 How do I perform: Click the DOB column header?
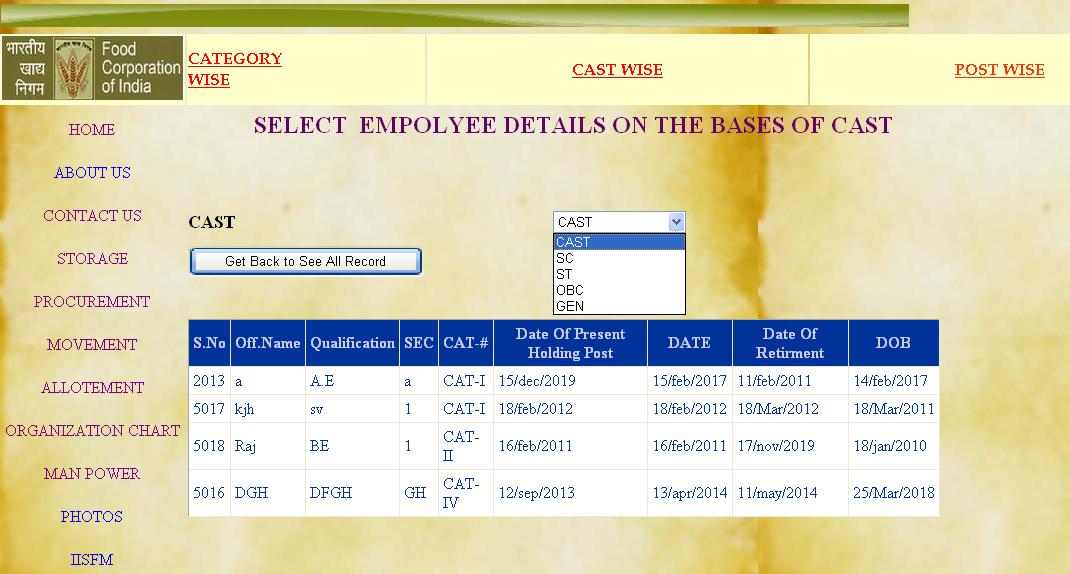coord(893,343)
